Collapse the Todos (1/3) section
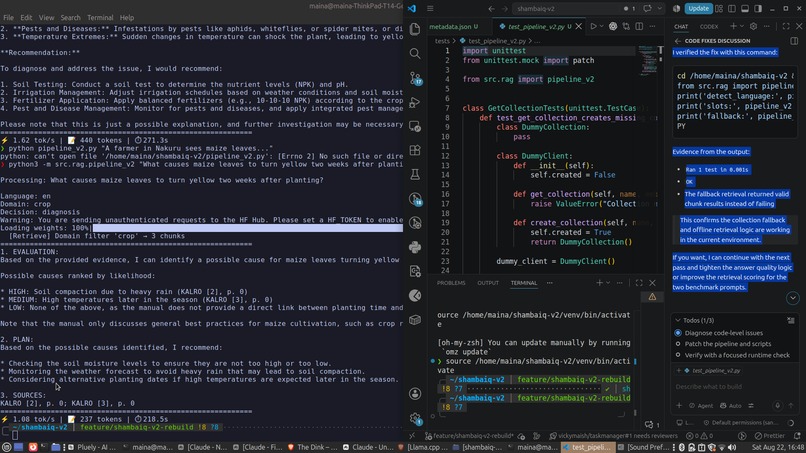806x453 pixels. [678, 320]
